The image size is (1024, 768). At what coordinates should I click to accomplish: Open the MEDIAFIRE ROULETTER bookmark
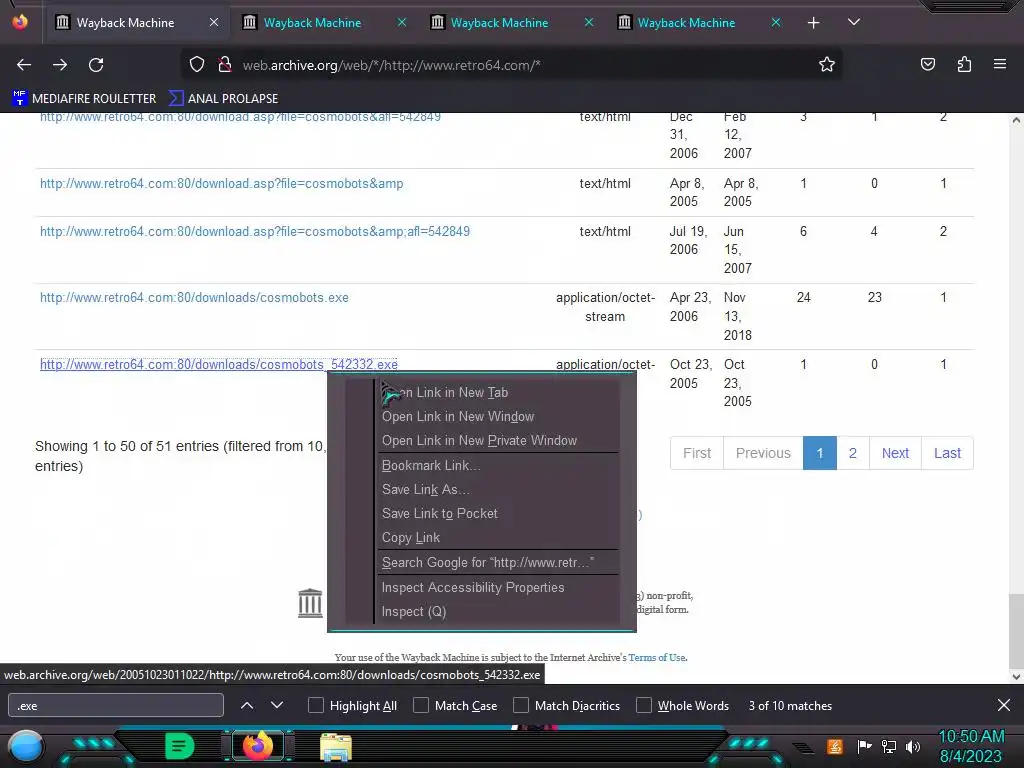click(84, 99)
